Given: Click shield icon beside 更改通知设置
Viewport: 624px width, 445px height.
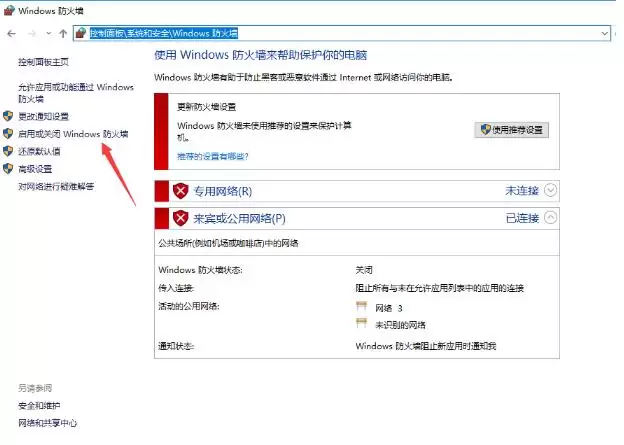Looking at the screenshot, I should point(8,116).
